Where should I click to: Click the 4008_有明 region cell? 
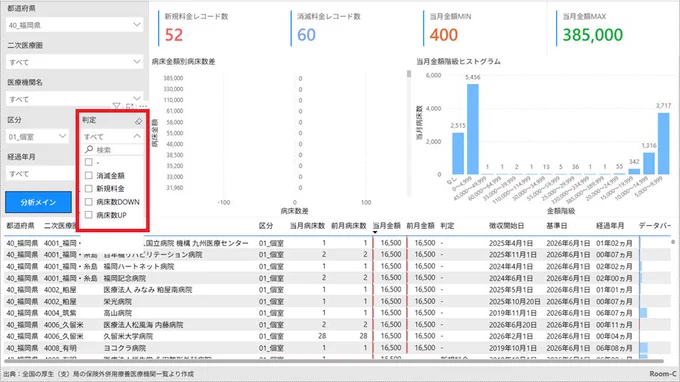[x=60, y=348]
